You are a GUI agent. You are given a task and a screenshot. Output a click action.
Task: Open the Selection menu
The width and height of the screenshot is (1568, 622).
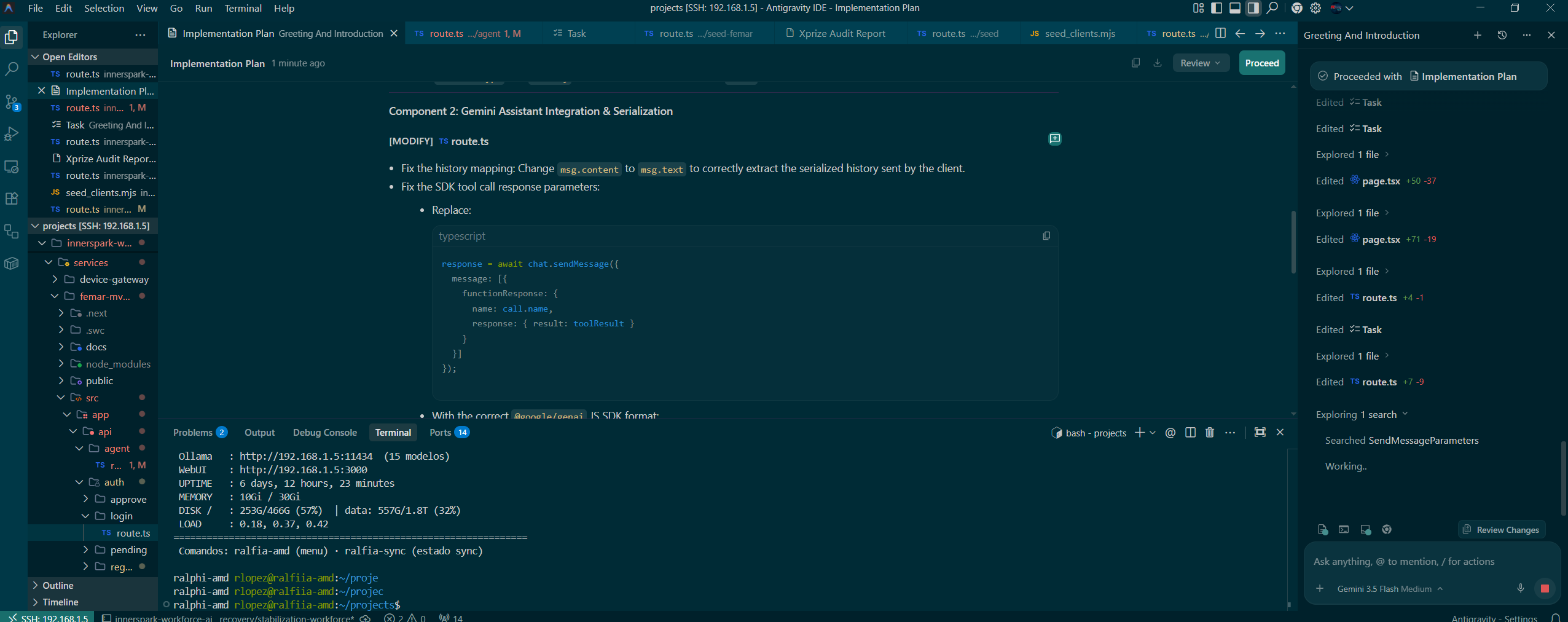point(104,8)
